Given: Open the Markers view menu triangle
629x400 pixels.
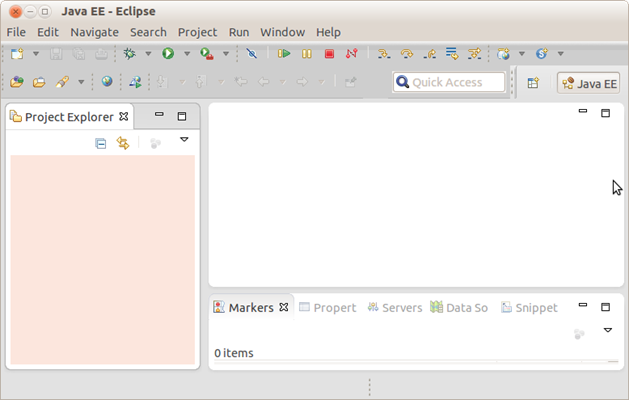Looking at the screenshot, I should tap(608, 330).
